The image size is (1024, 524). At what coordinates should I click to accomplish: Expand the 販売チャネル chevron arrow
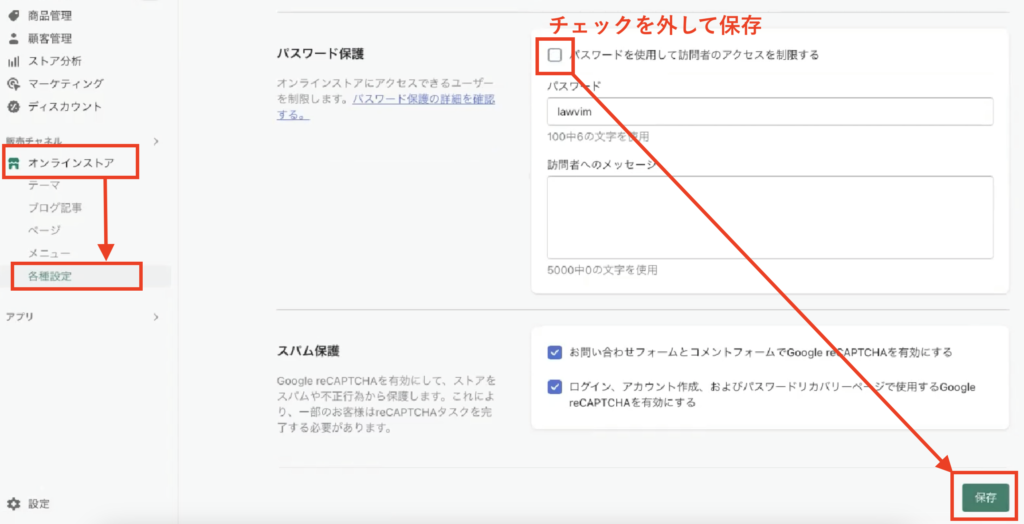pyautogui.click(x=156, y=141)
